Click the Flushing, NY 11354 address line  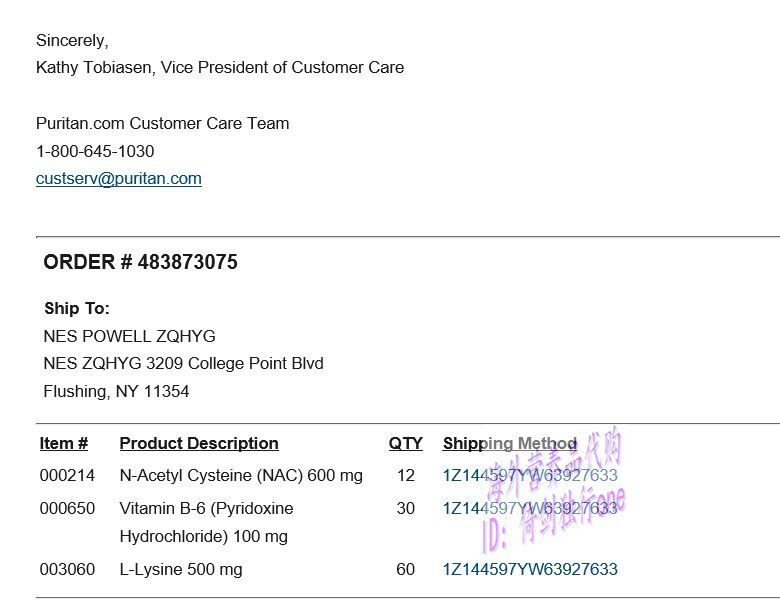point(116,391)
